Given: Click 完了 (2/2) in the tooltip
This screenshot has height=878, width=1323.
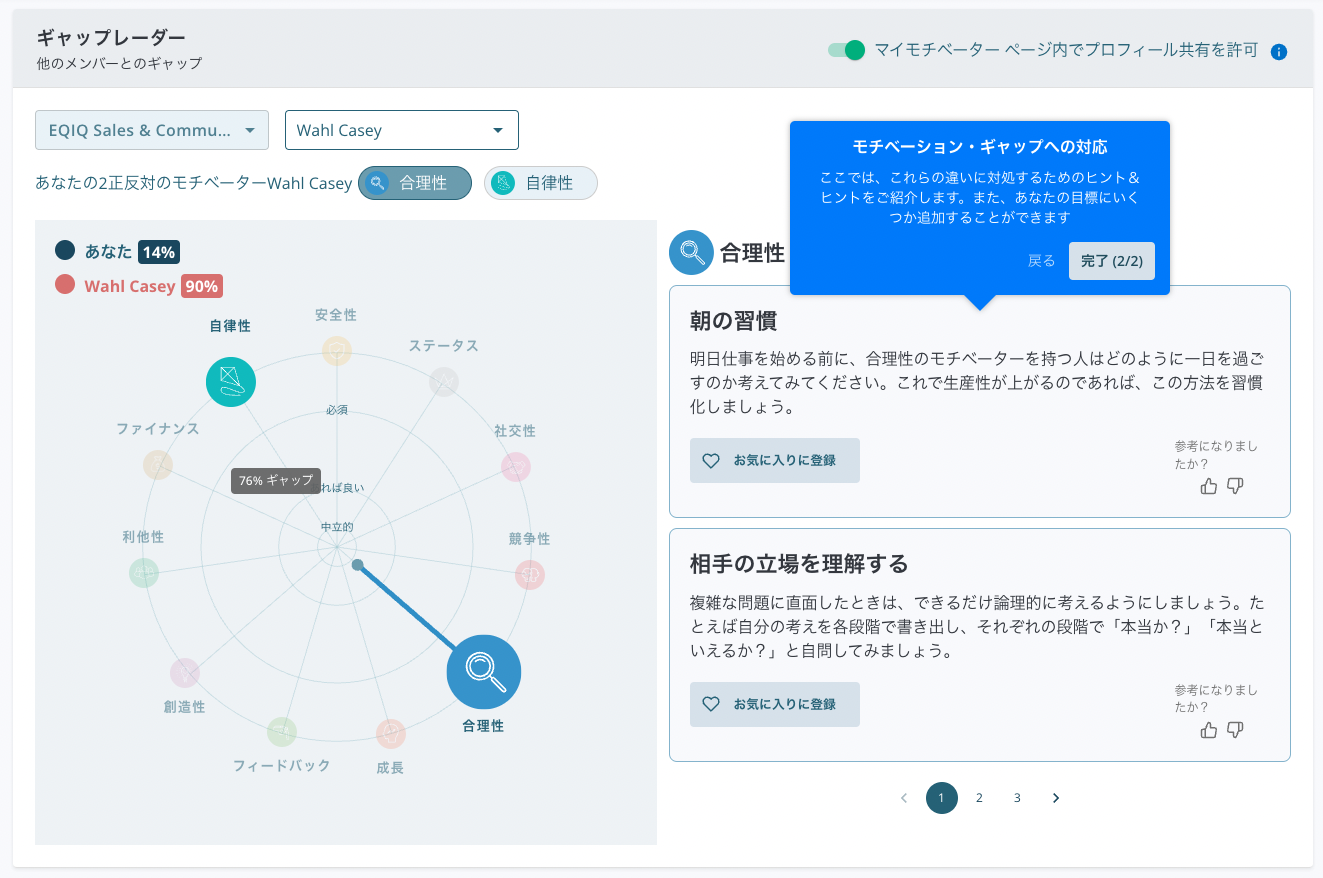Looking at the screenshot, I should point(1112,261).
